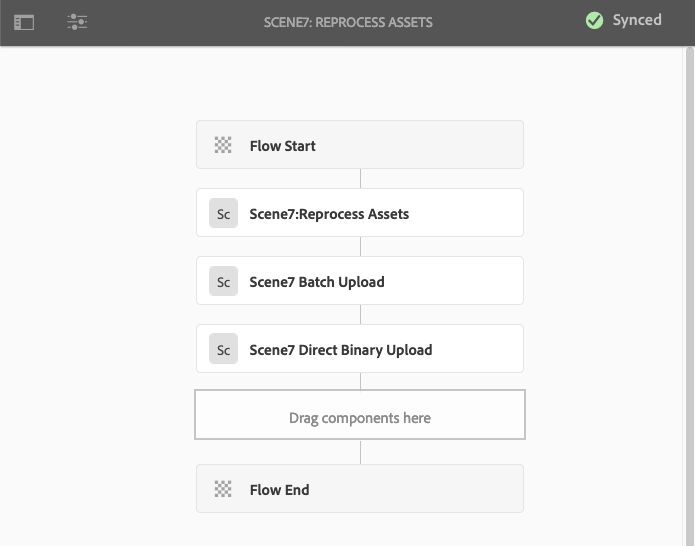695x546 pixels.
Task: Click the Flow Start checkered icon
Action: click(x=223, y=146)
